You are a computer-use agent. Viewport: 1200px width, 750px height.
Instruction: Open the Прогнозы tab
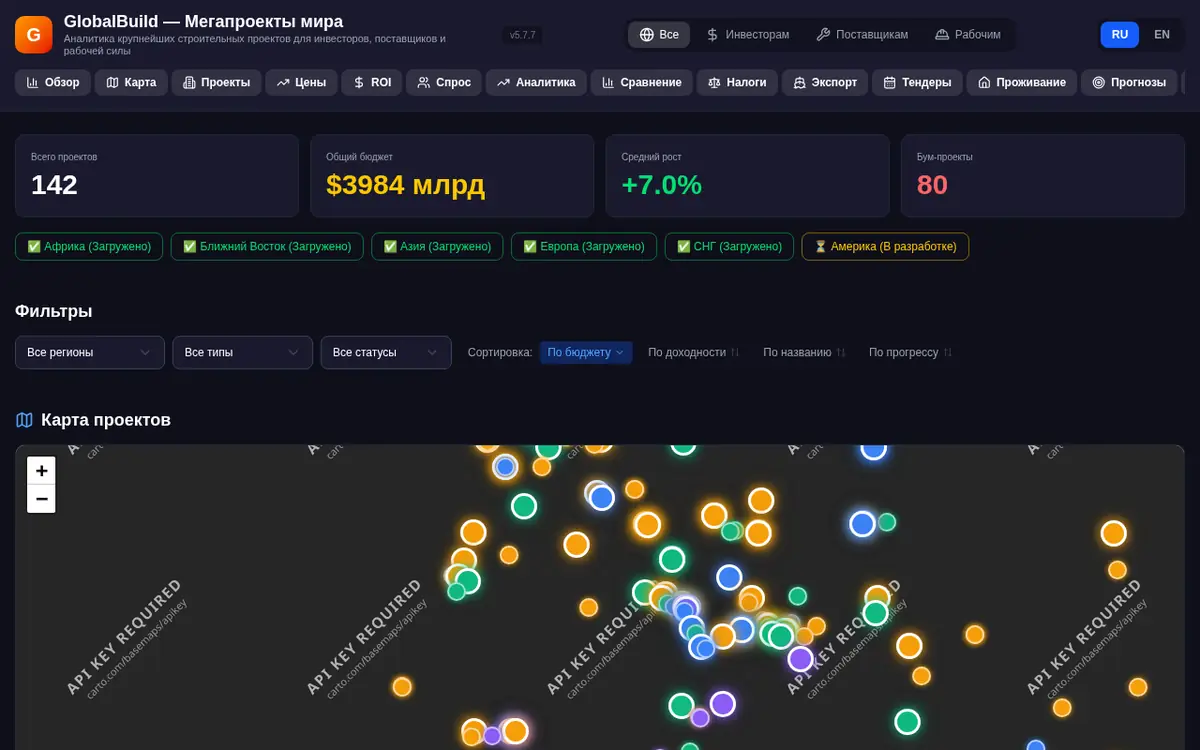pyautogui.click(x=1129, y=82)
